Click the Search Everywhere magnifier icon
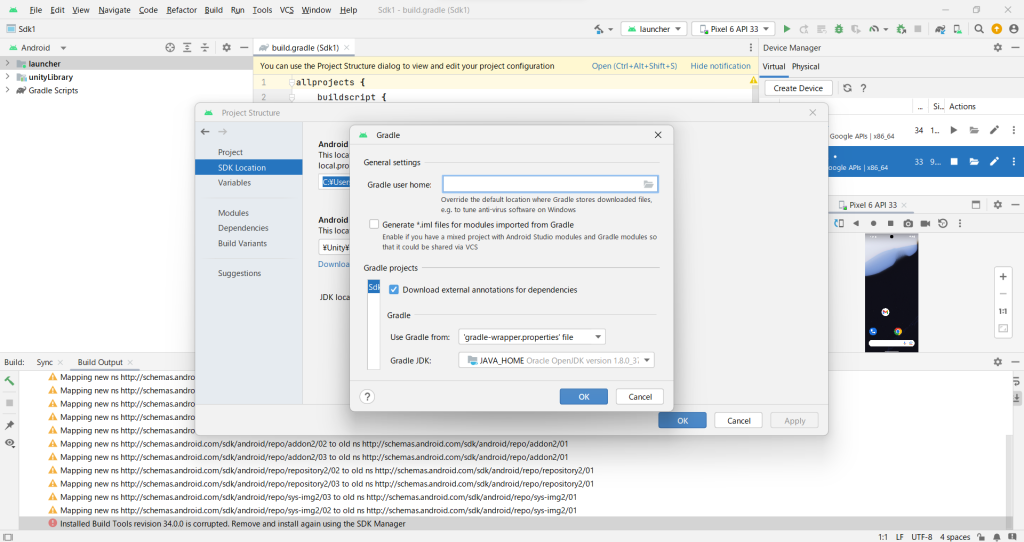Viewport: 1024px width, 542px height. pyautogui.click(x=979, y=29)
